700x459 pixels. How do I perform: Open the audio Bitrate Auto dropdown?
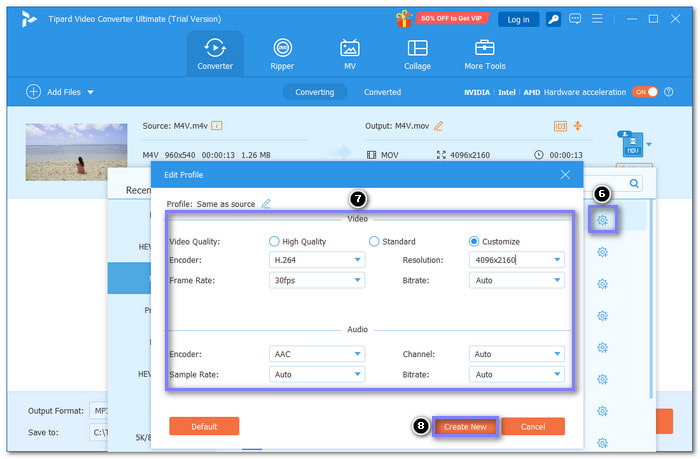pyautogui.click(x=517, y=375)
